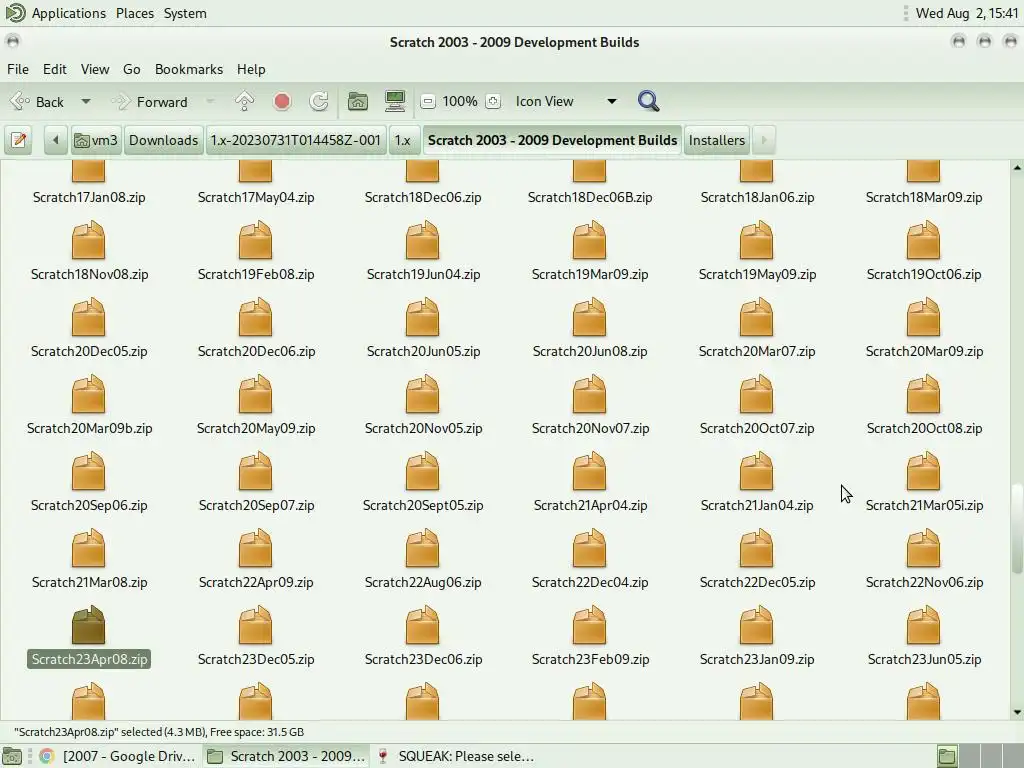Open the Icon View mode dropdown
The height and width of the screenshot is (768, 1024).
(x=566, y=101)
